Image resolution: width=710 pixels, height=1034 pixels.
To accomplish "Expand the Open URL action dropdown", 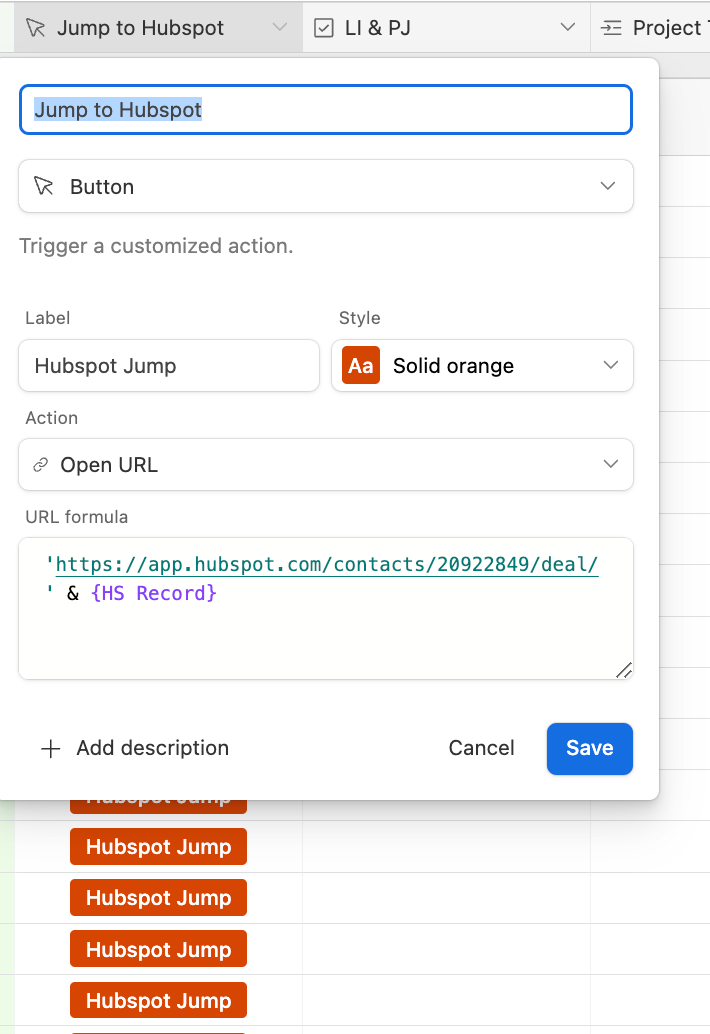I will [607, 465].
